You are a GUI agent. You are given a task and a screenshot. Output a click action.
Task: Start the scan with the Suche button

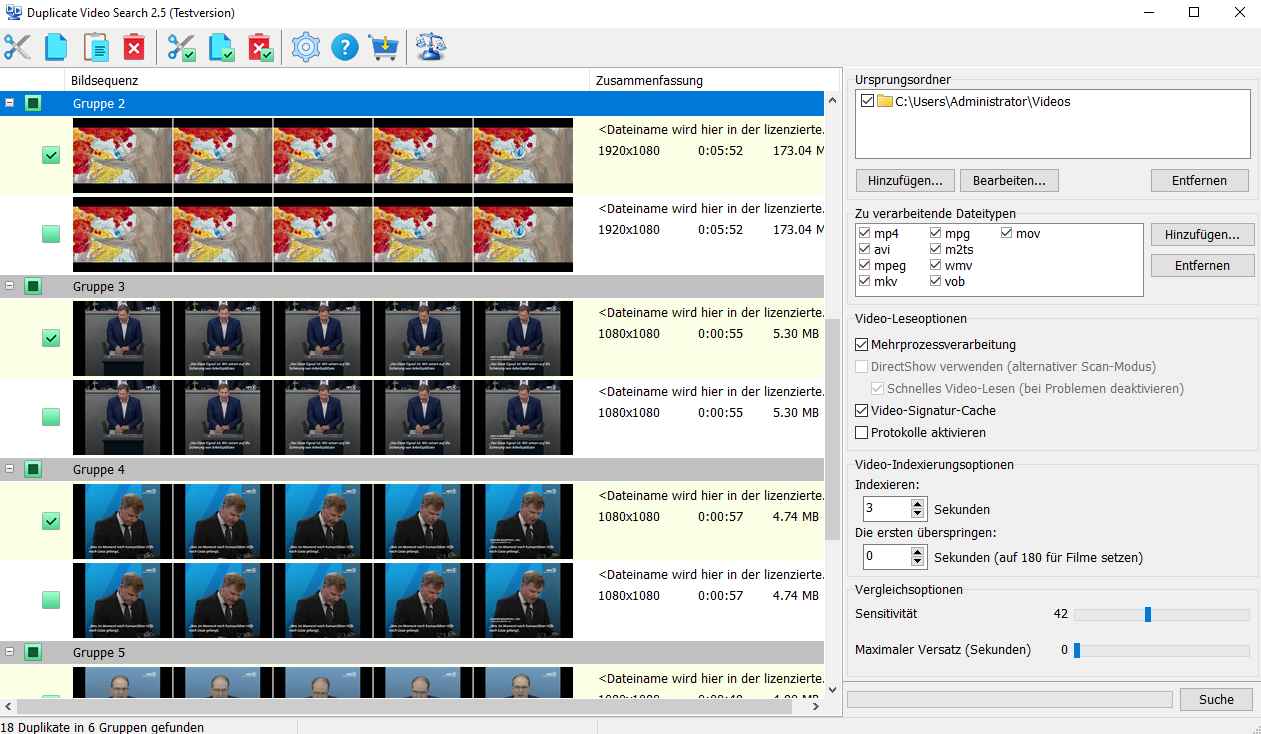coord(1216,699)
